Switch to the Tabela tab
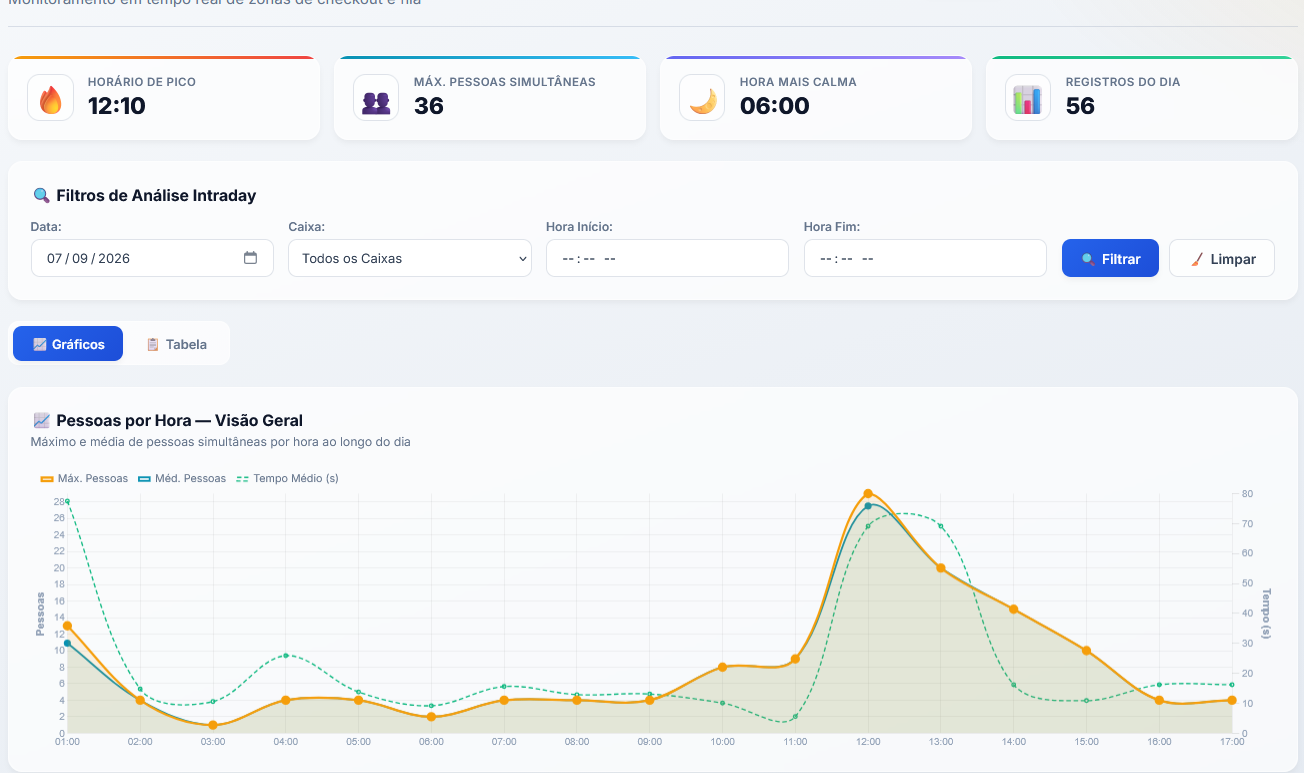 (x=177, y=344)
